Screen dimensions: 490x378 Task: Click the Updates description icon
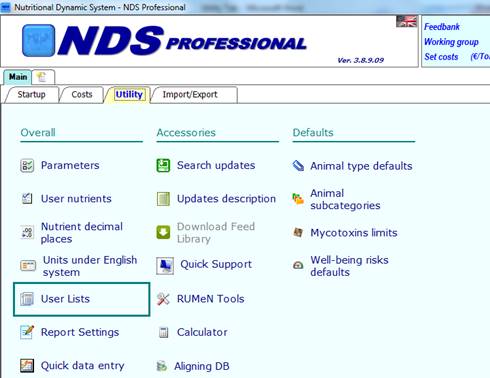tap(163, 199)
